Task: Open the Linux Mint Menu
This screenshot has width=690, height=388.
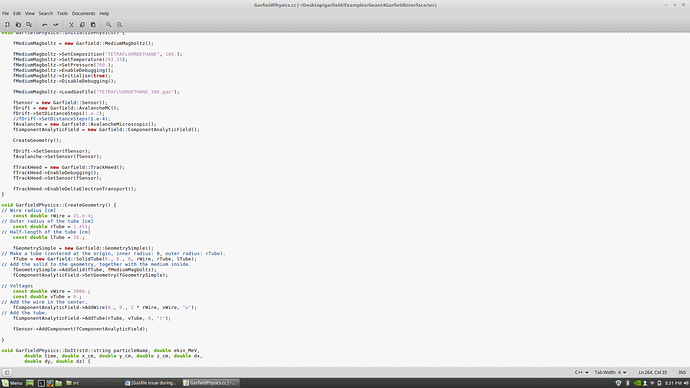Action: point(12,383)
